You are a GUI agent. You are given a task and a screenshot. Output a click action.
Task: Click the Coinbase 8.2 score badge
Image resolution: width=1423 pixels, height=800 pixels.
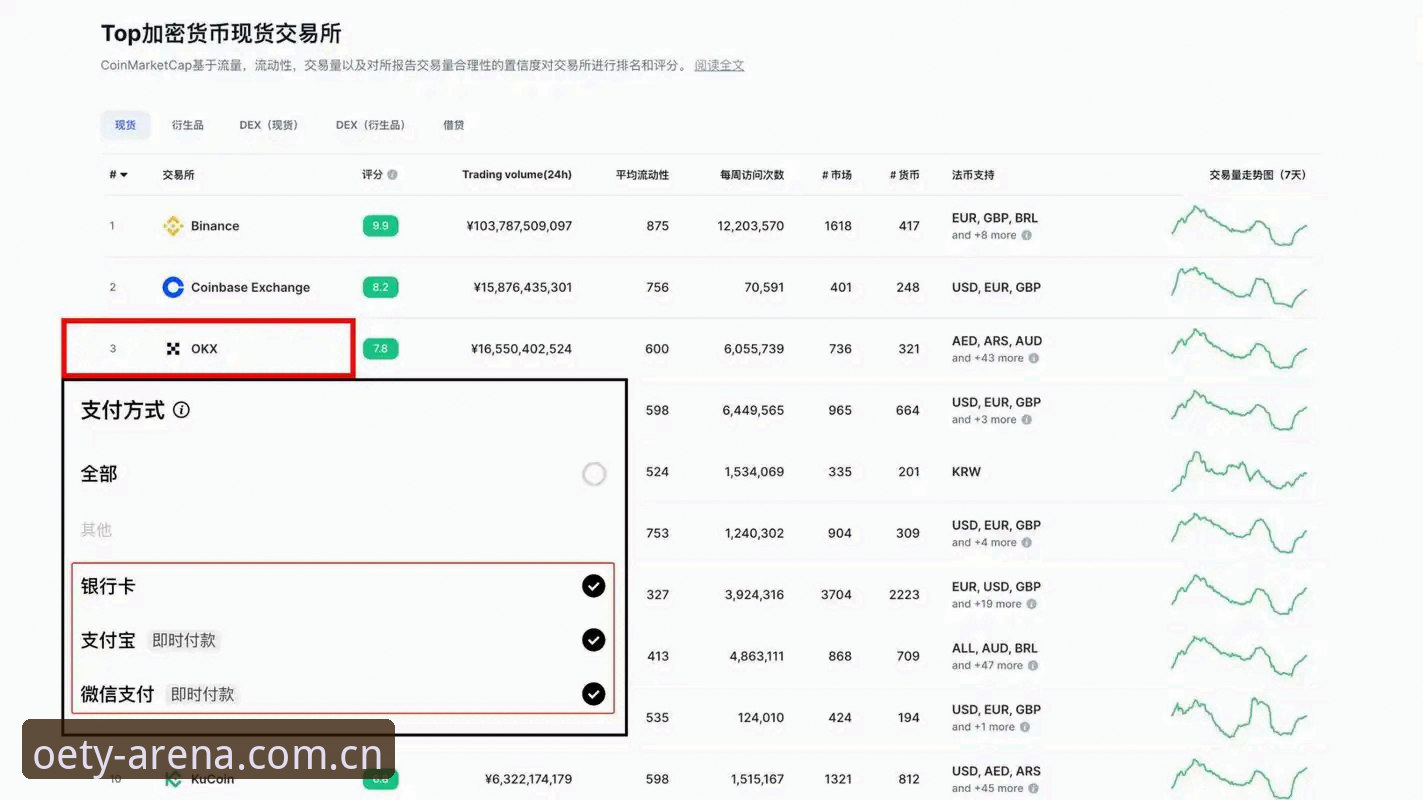[x=380, y=287]
